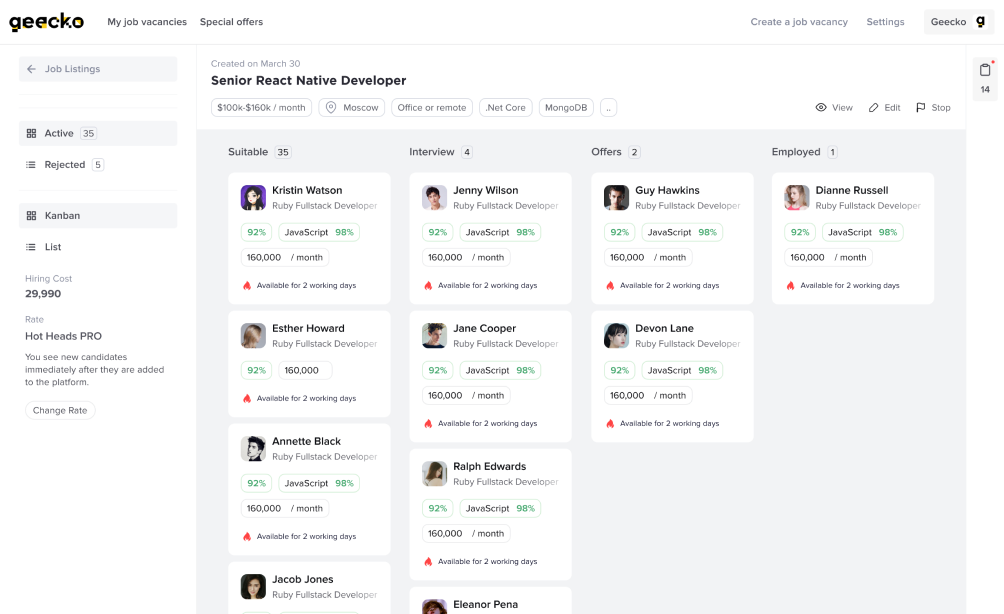Click the $100k-$160k / month tag
1004x614 pixels.
click(261, 108)
